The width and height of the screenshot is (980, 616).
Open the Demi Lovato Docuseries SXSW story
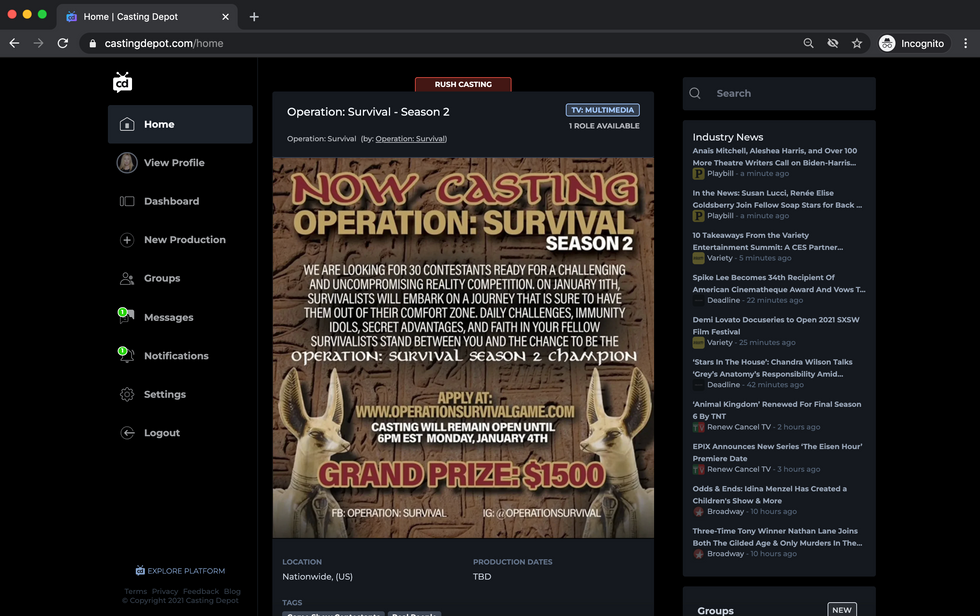tap(776, 325)
